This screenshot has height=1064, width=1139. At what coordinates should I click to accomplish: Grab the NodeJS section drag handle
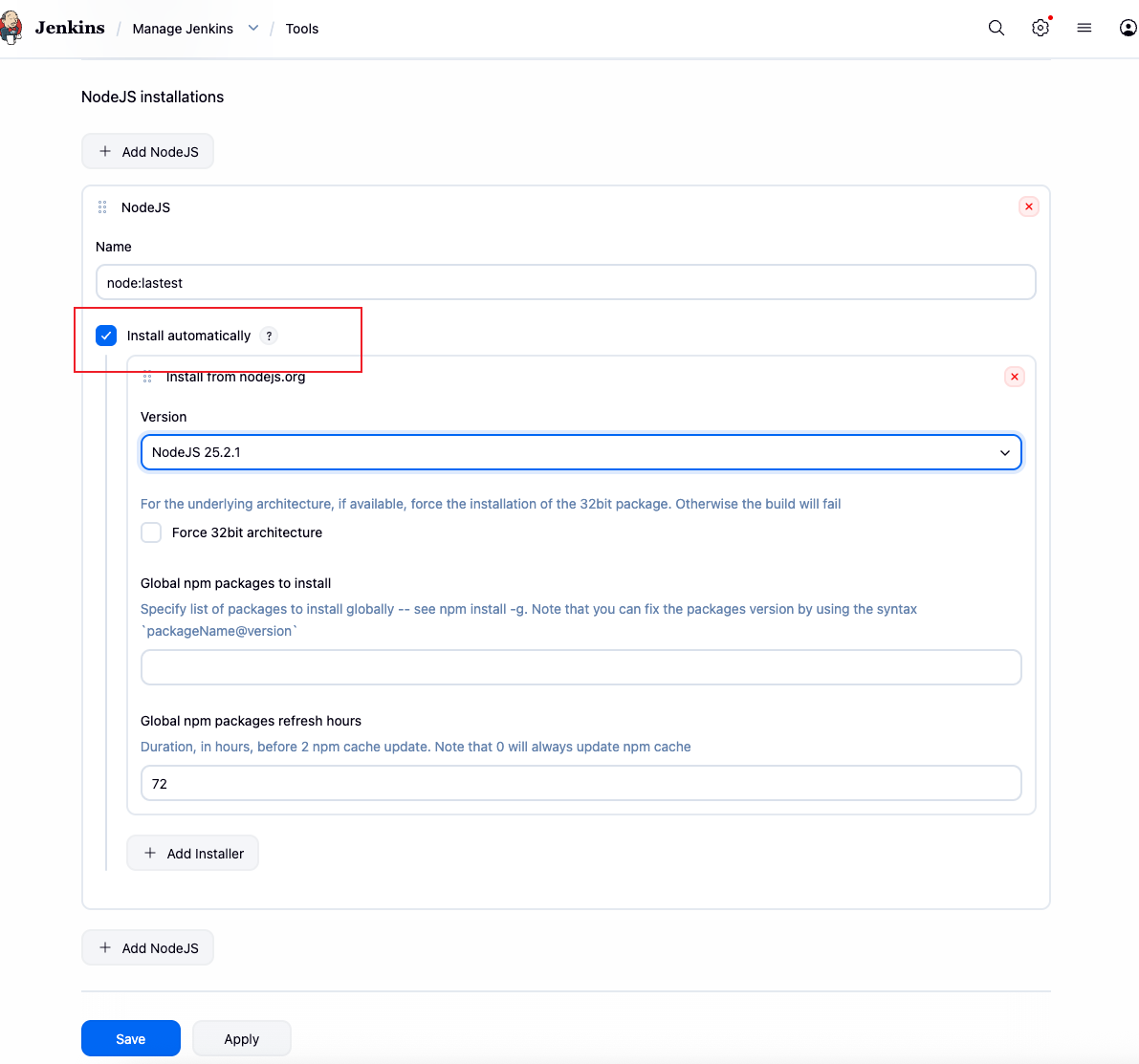point(102,207)
